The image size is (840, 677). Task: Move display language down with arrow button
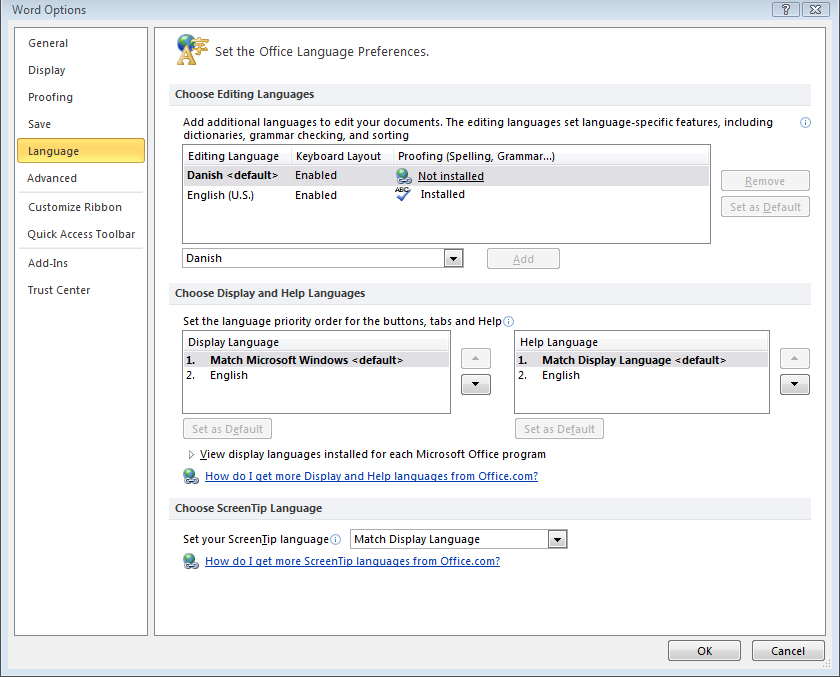click(x=475, y=385)
